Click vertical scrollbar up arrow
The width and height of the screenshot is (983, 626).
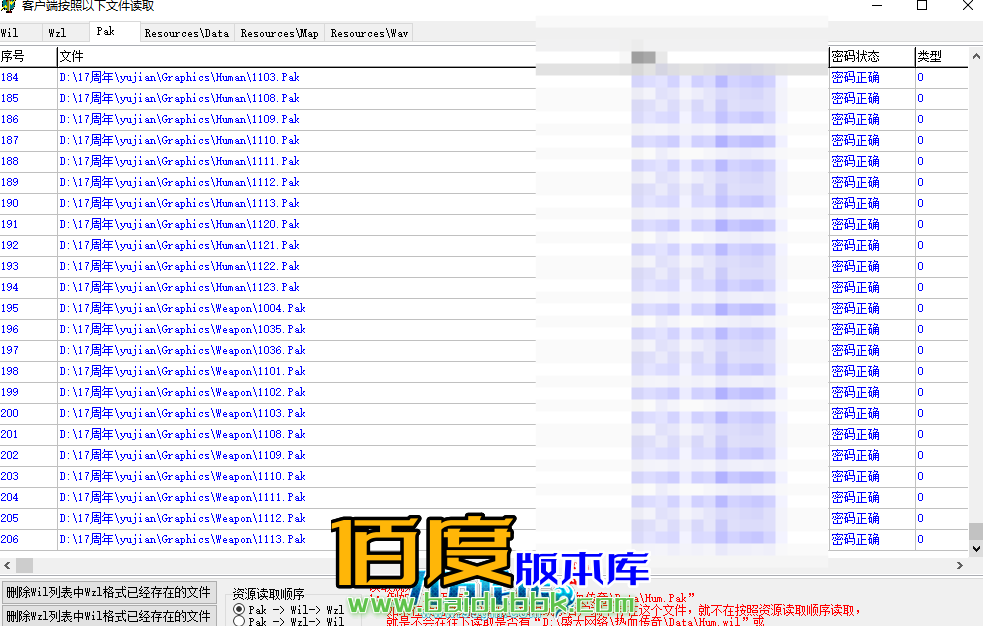pos(976,56)
